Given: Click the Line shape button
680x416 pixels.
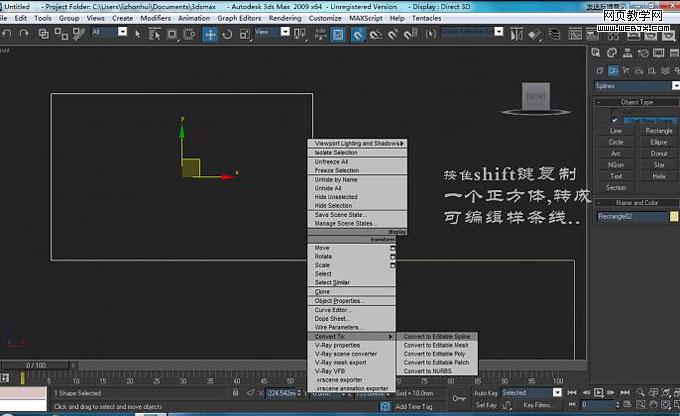Looking at the screenshot, I should (616, 131).
